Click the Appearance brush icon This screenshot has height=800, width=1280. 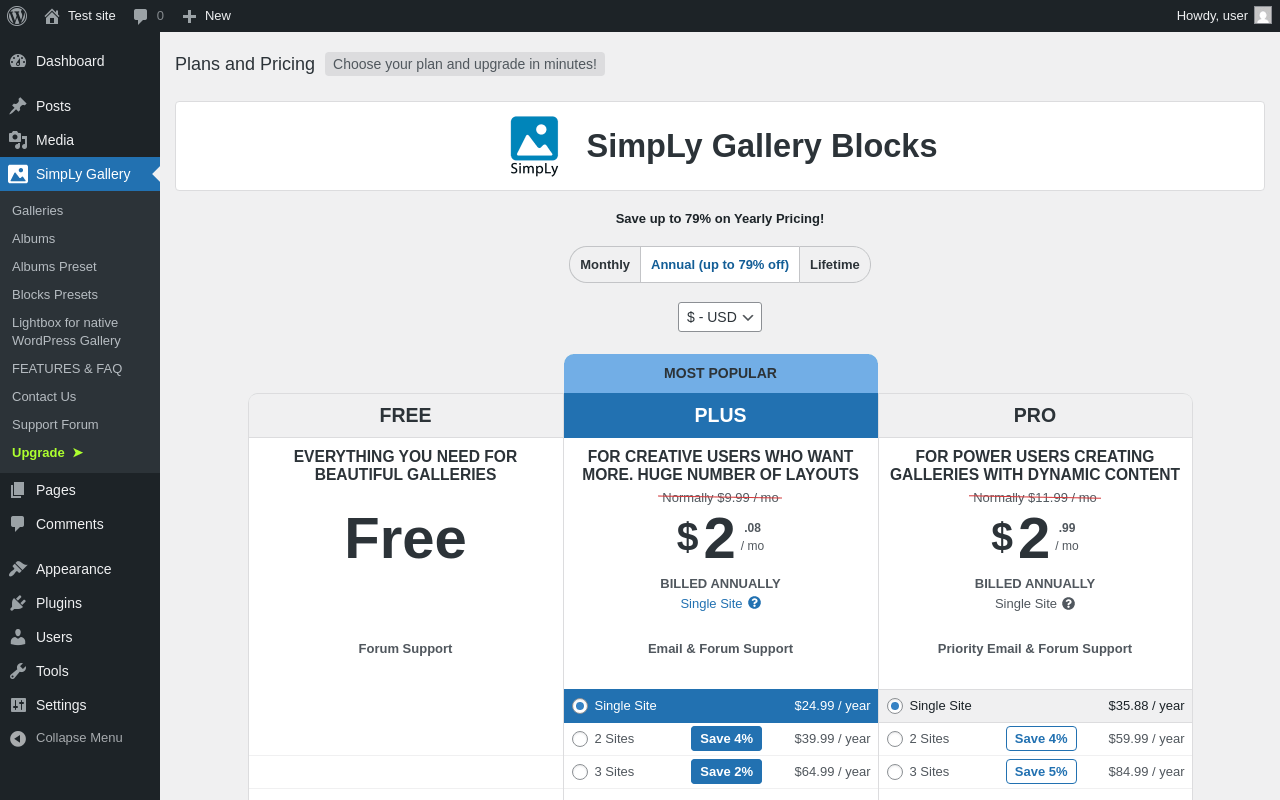(x=18, y=569)
